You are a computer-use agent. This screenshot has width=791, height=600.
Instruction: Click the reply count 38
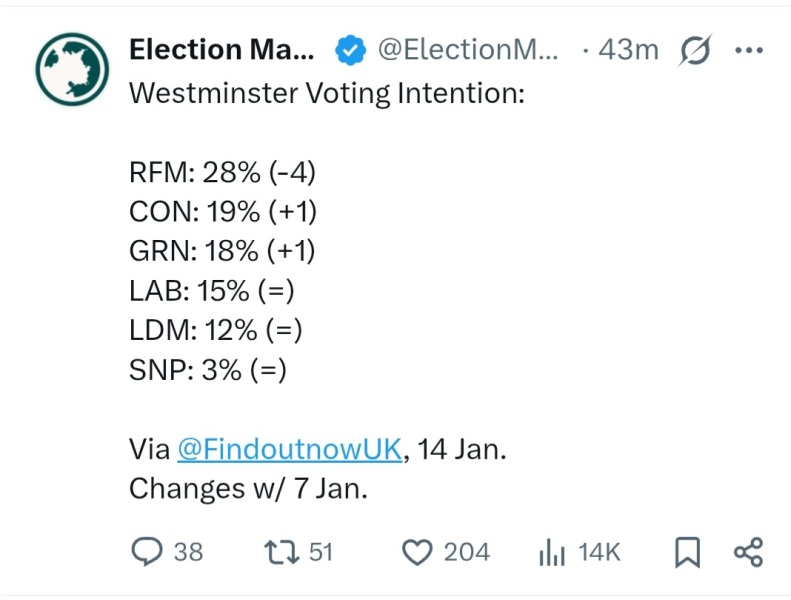[188, 552]
